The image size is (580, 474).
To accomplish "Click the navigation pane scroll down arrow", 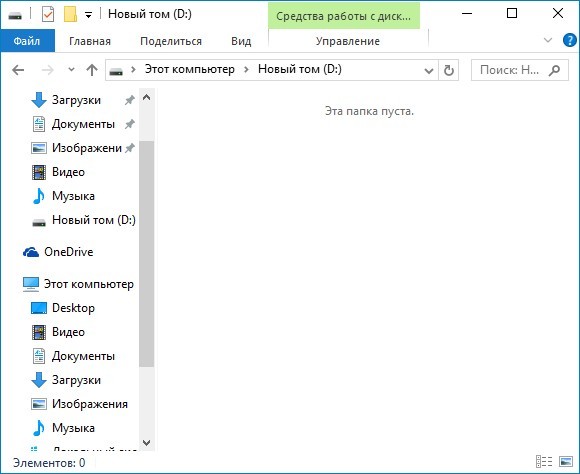I will [x=146, y=443].
